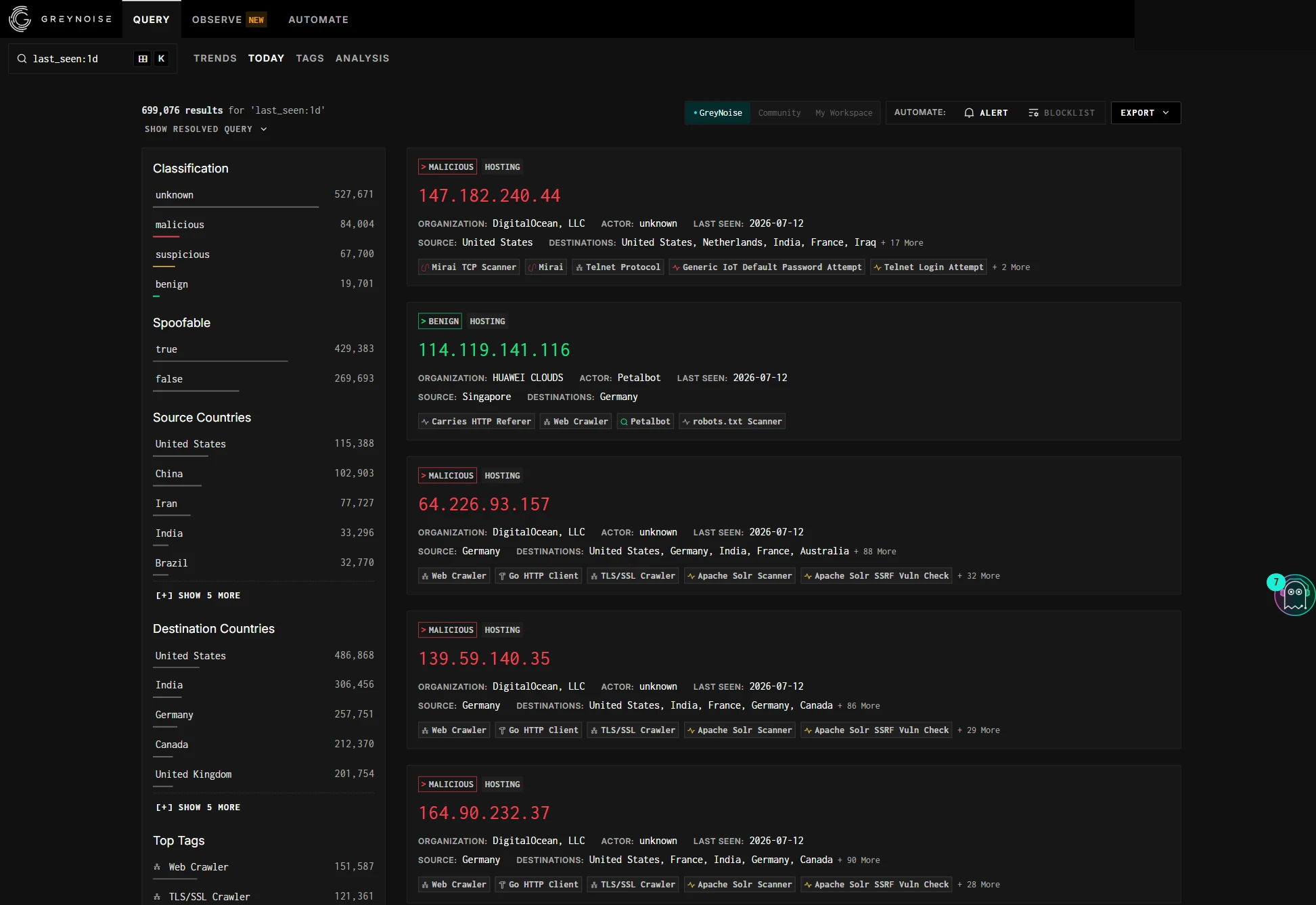Click the Mirai TCP Scanner tag on 147.182.240.44
Image resolution: width=1316 pixels, height=905 pixels.
point(469,267)
